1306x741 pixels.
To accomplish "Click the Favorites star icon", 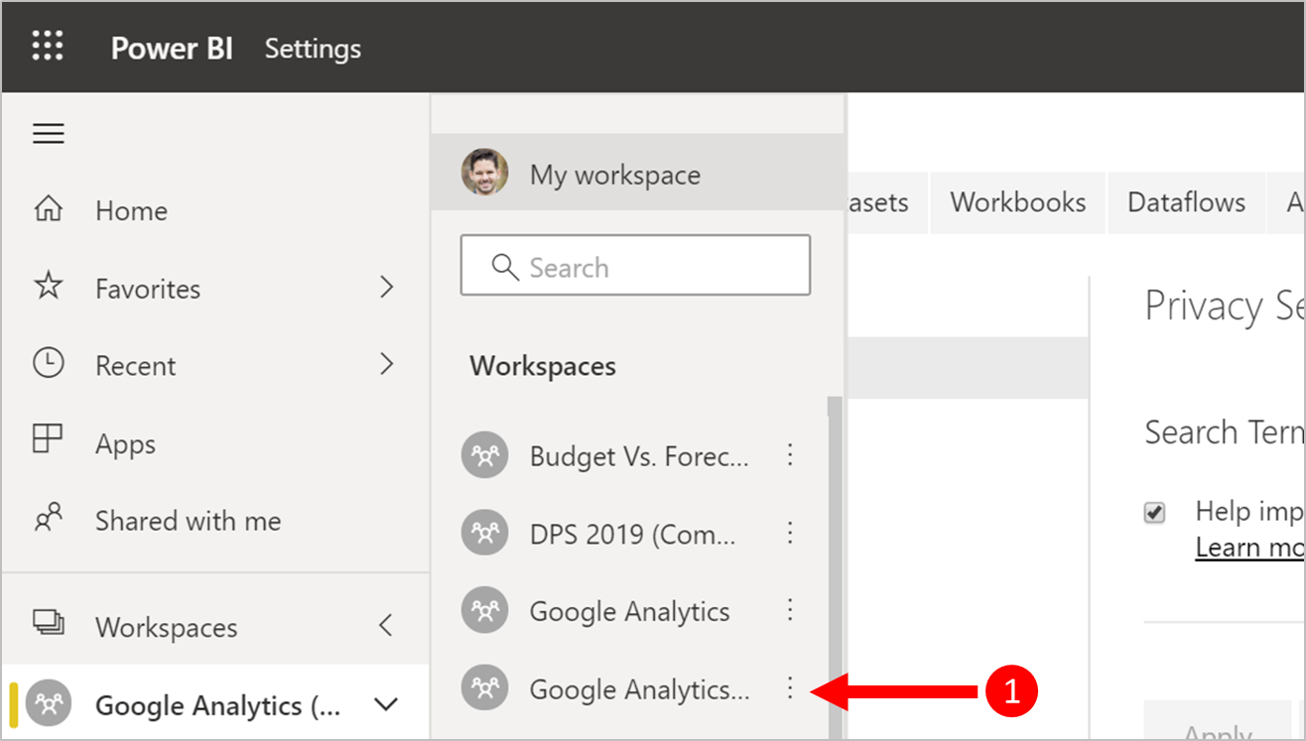I will [48, 288].
